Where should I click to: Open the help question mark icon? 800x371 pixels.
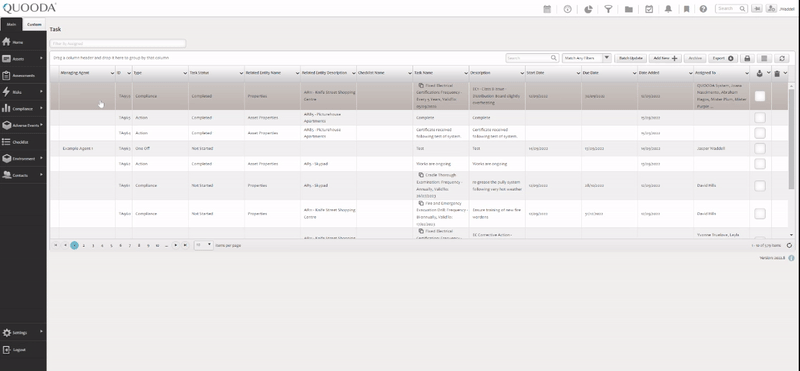pos(704,9)
